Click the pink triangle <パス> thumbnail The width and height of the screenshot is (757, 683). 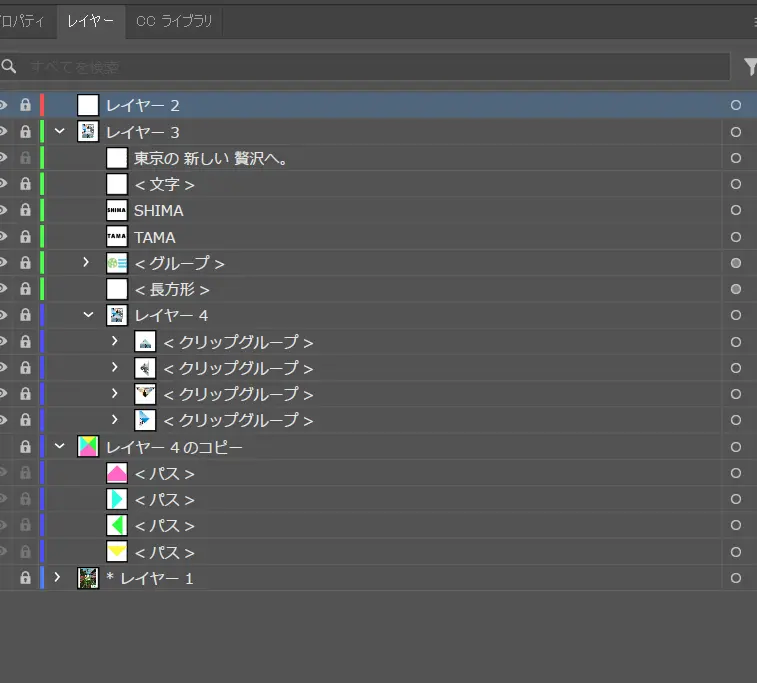117,473
